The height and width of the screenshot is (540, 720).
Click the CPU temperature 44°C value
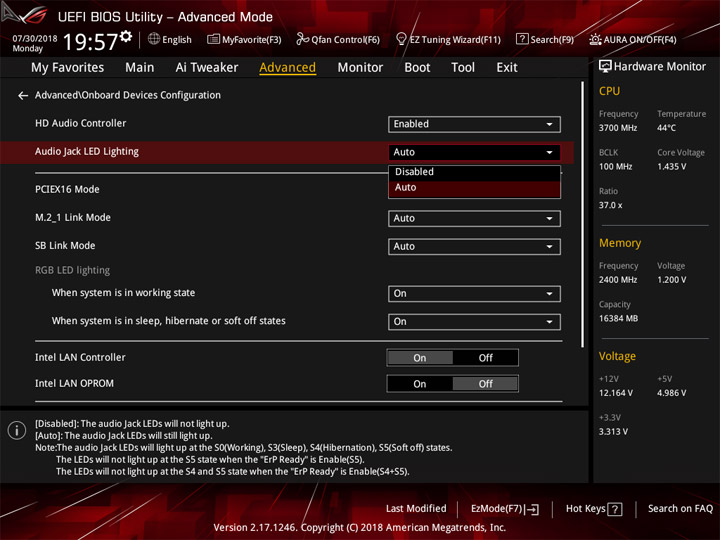(666, 128)
